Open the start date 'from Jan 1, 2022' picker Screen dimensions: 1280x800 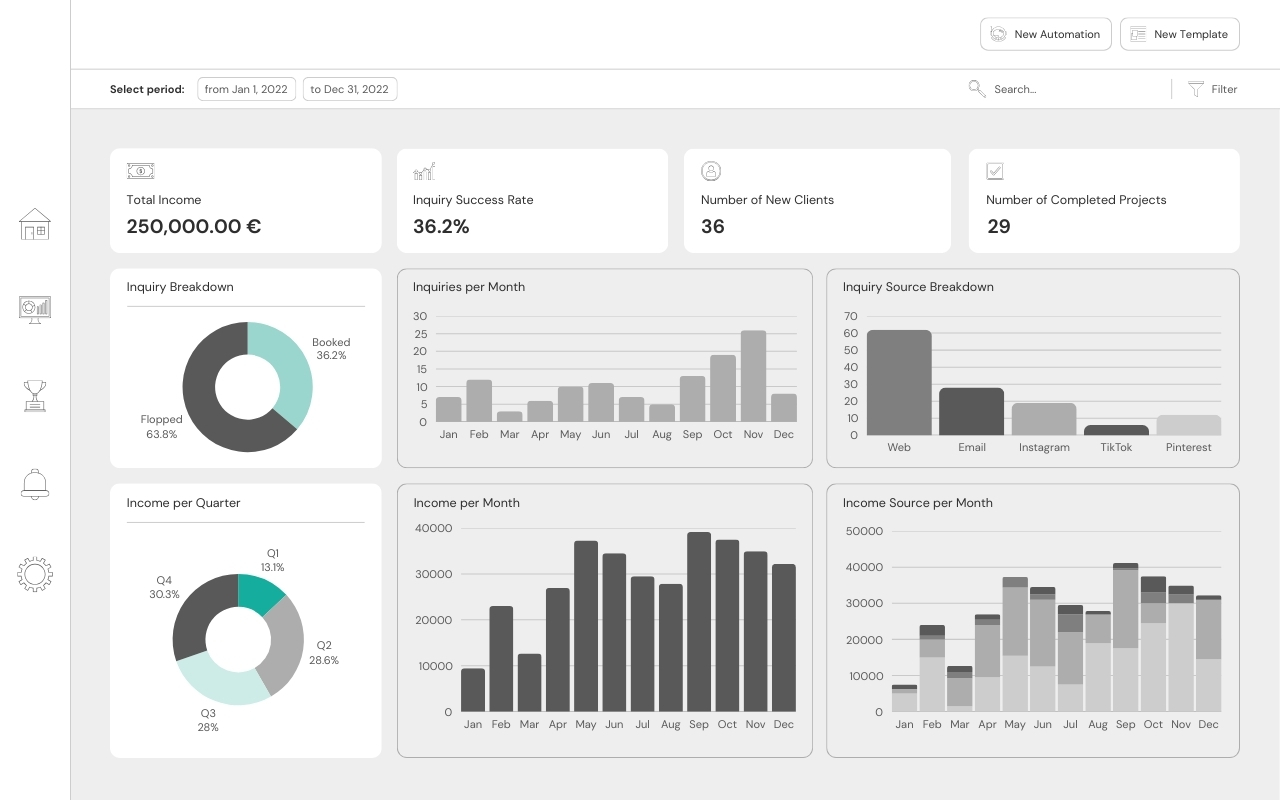tap(246, 89)
